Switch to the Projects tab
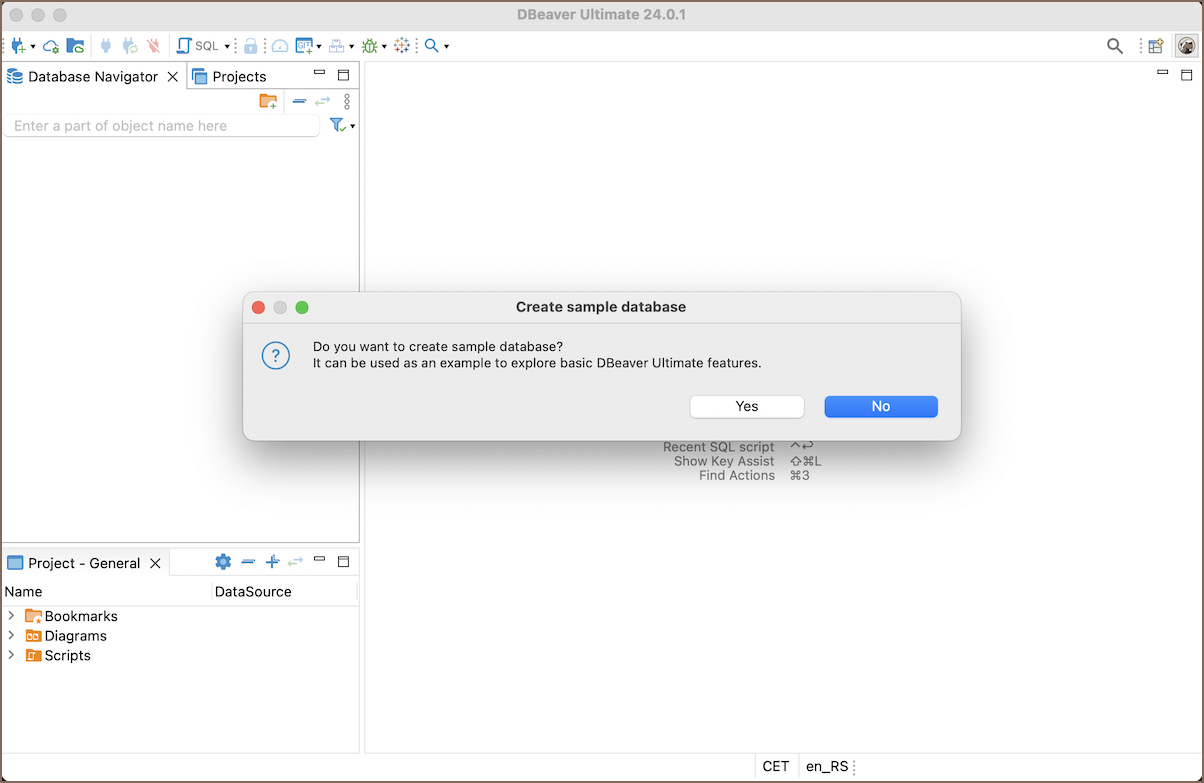 [x=239, y=77]
